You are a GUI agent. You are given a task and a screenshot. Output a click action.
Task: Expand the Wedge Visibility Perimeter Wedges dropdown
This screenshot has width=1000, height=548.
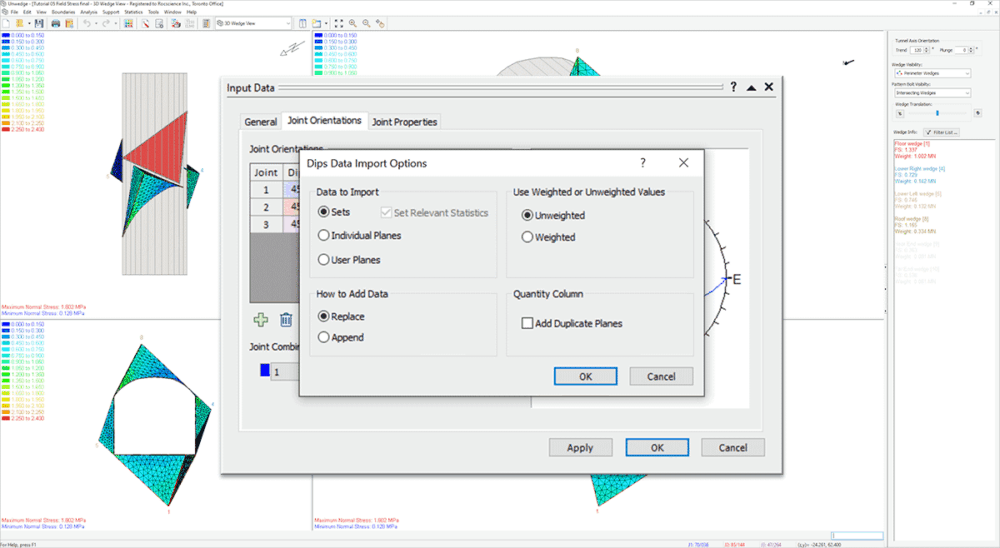pos(967,73)
